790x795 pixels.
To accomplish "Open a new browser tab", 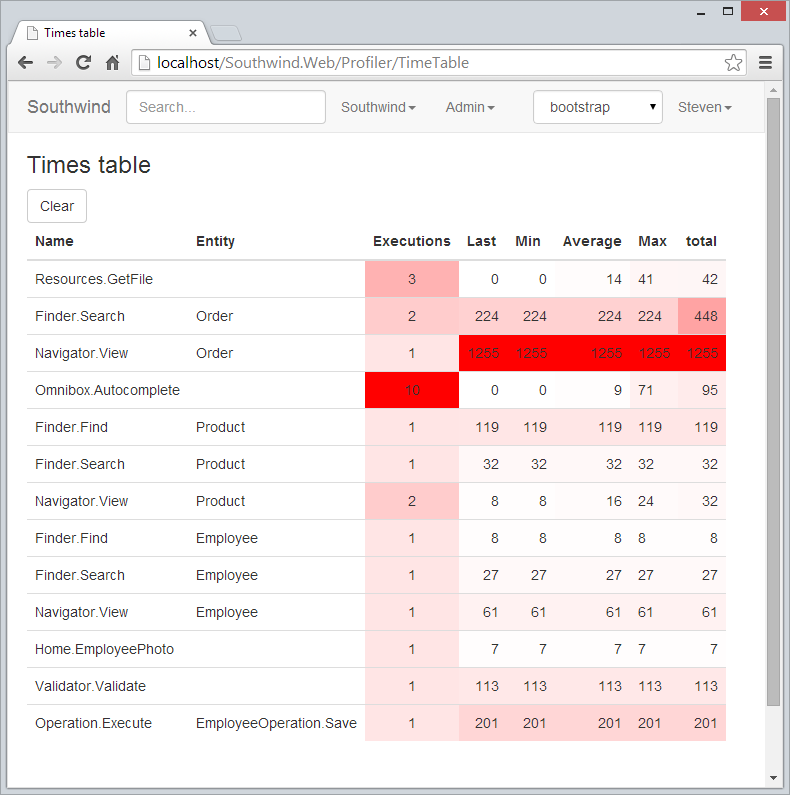I will point(225,33).
